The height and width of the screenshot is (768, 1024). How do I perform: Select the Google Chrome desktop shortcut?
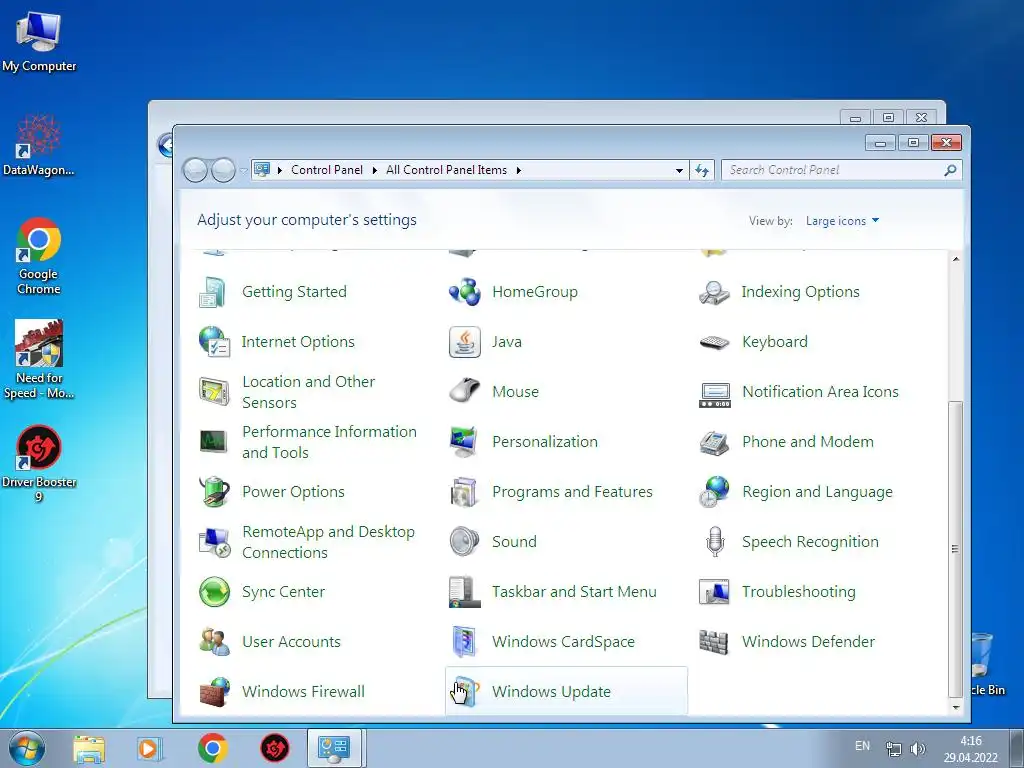pyautogui.click(x=39, y=257)
